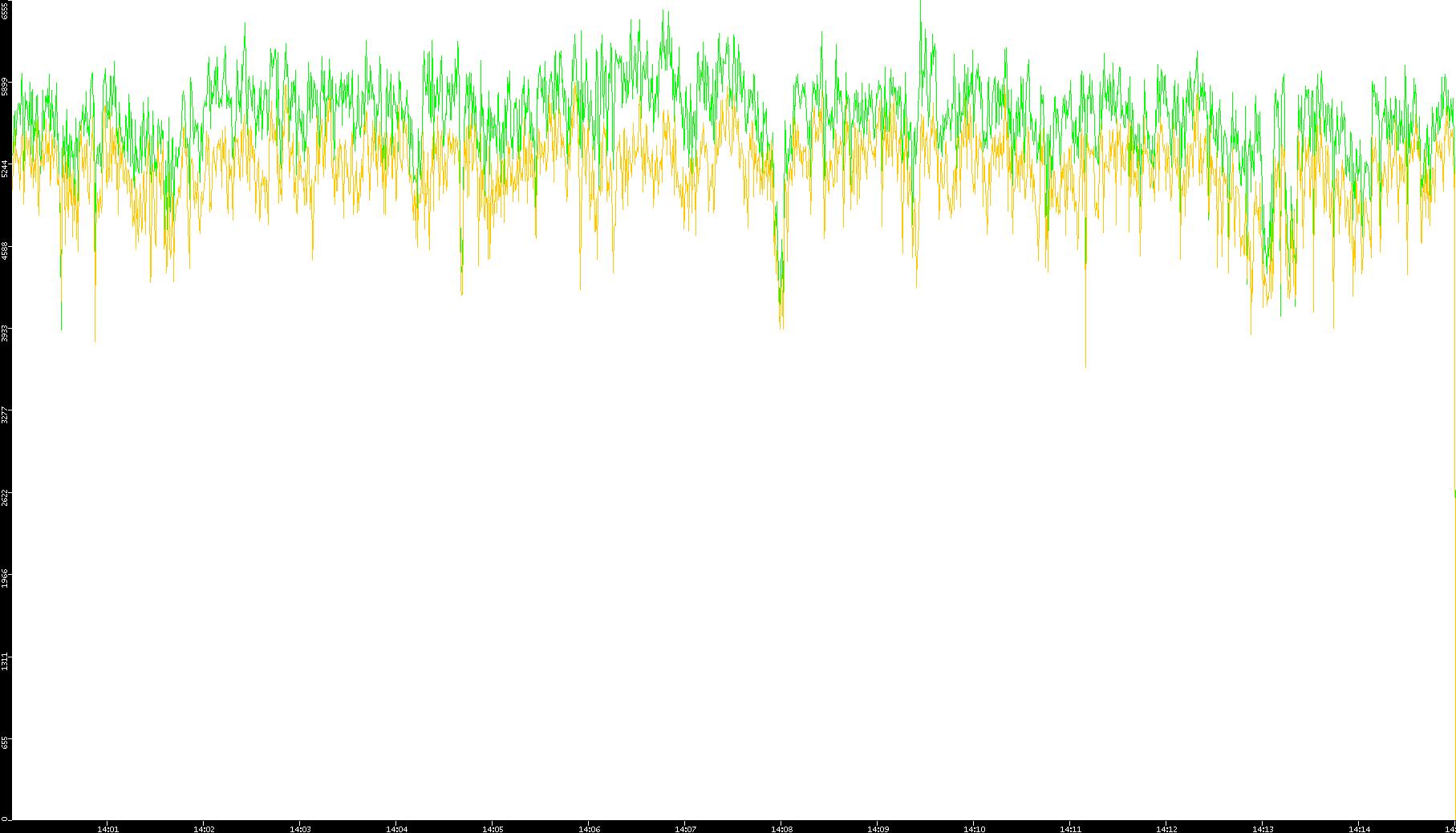Select the 655 vertical axis label
1456x833 pixels.
point(6,742)
